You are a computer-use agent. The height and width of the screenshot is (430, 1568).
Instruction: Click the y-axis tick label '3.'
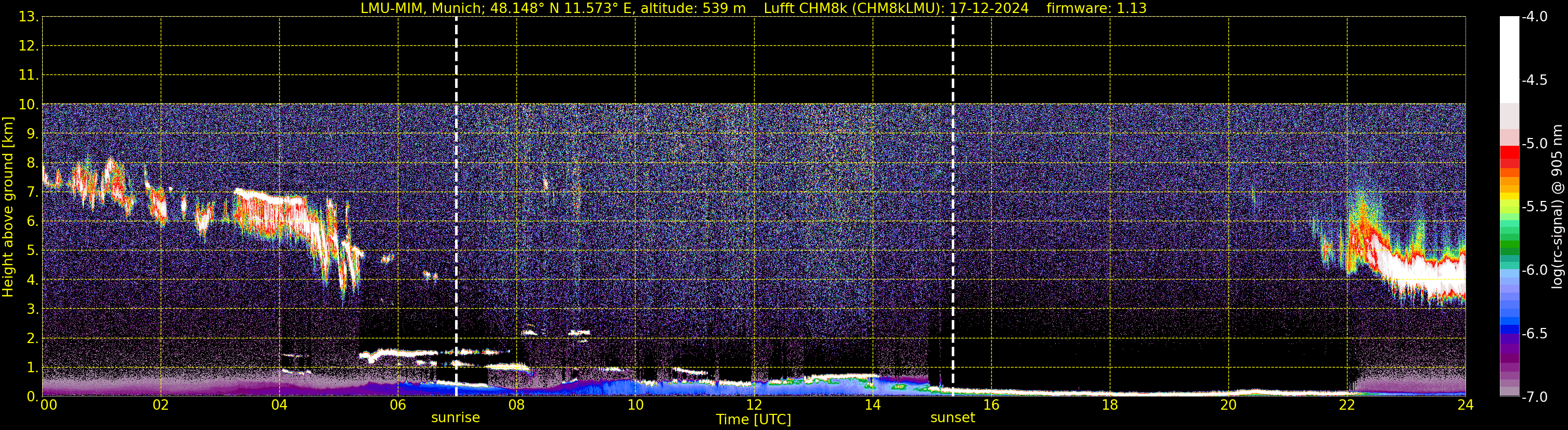click(x=32, y=309)
